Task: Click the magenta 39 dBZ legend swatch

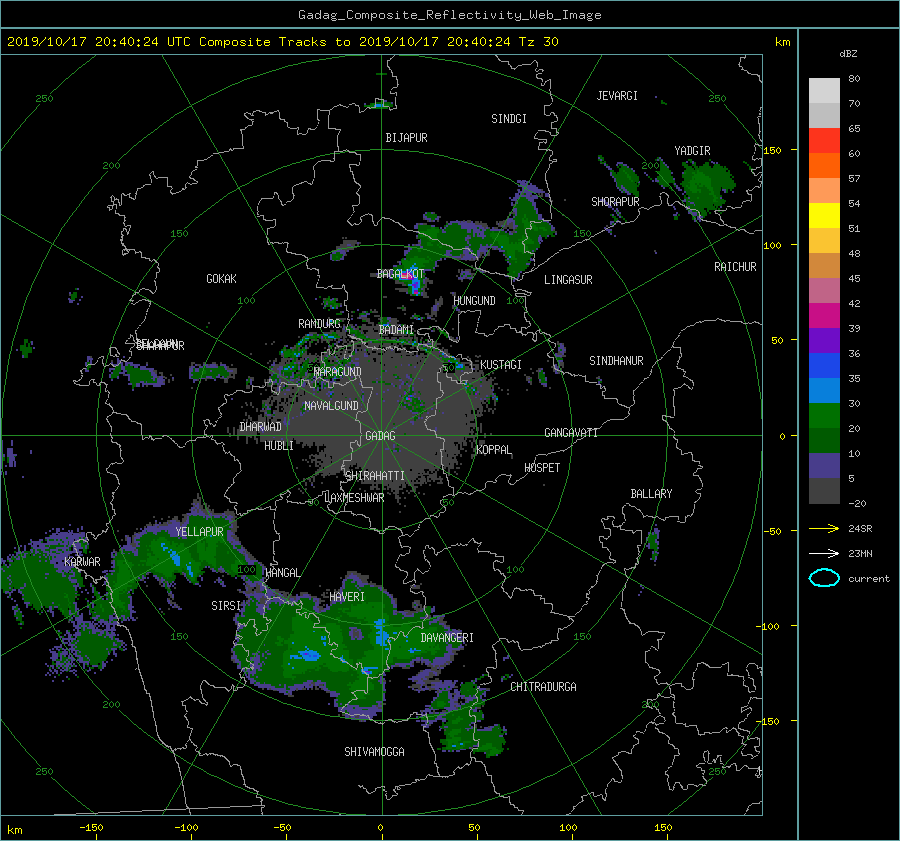Action: 824,316
